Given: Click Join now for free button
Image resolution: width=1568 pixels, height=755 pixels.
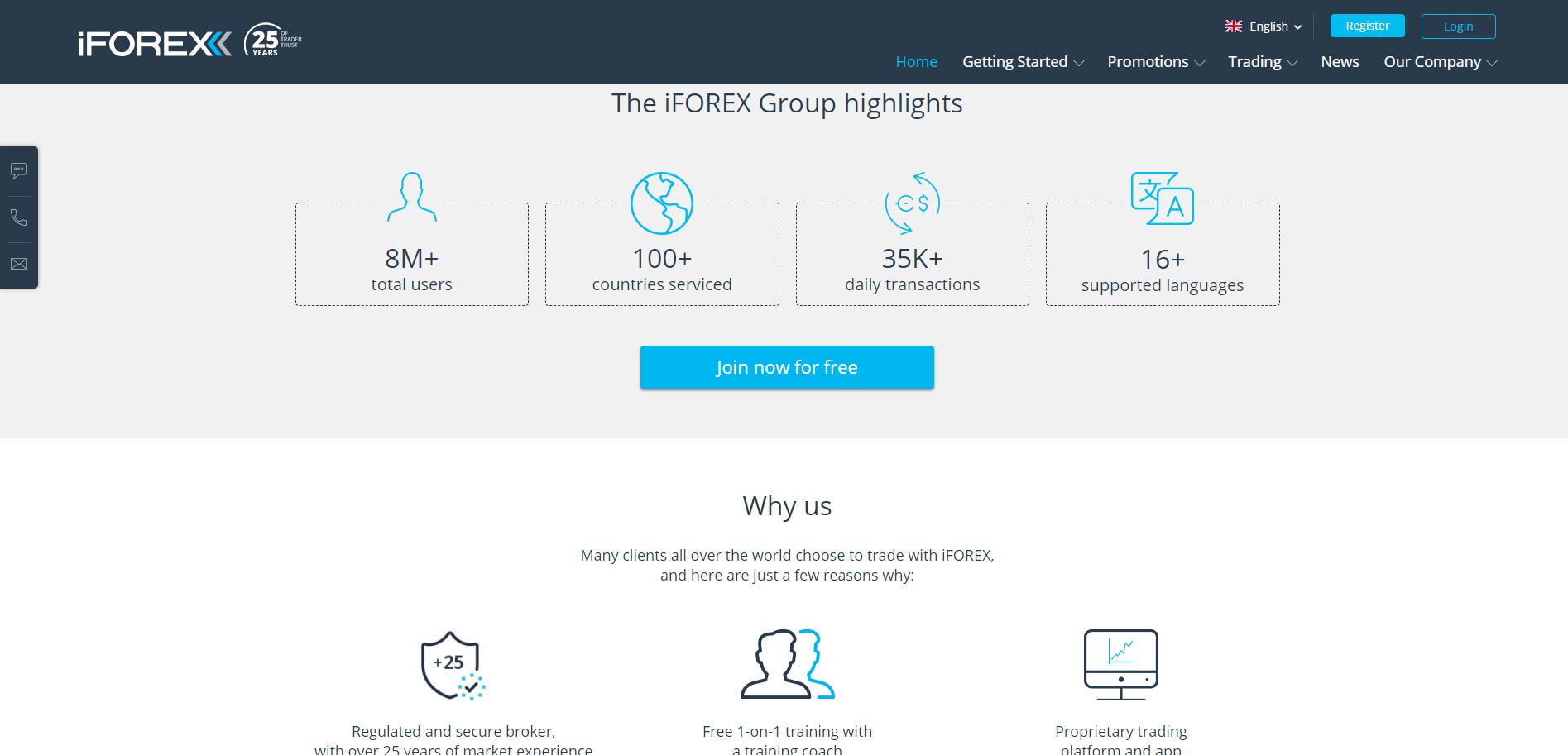Looking at the screenshot, I should point(787,367).
